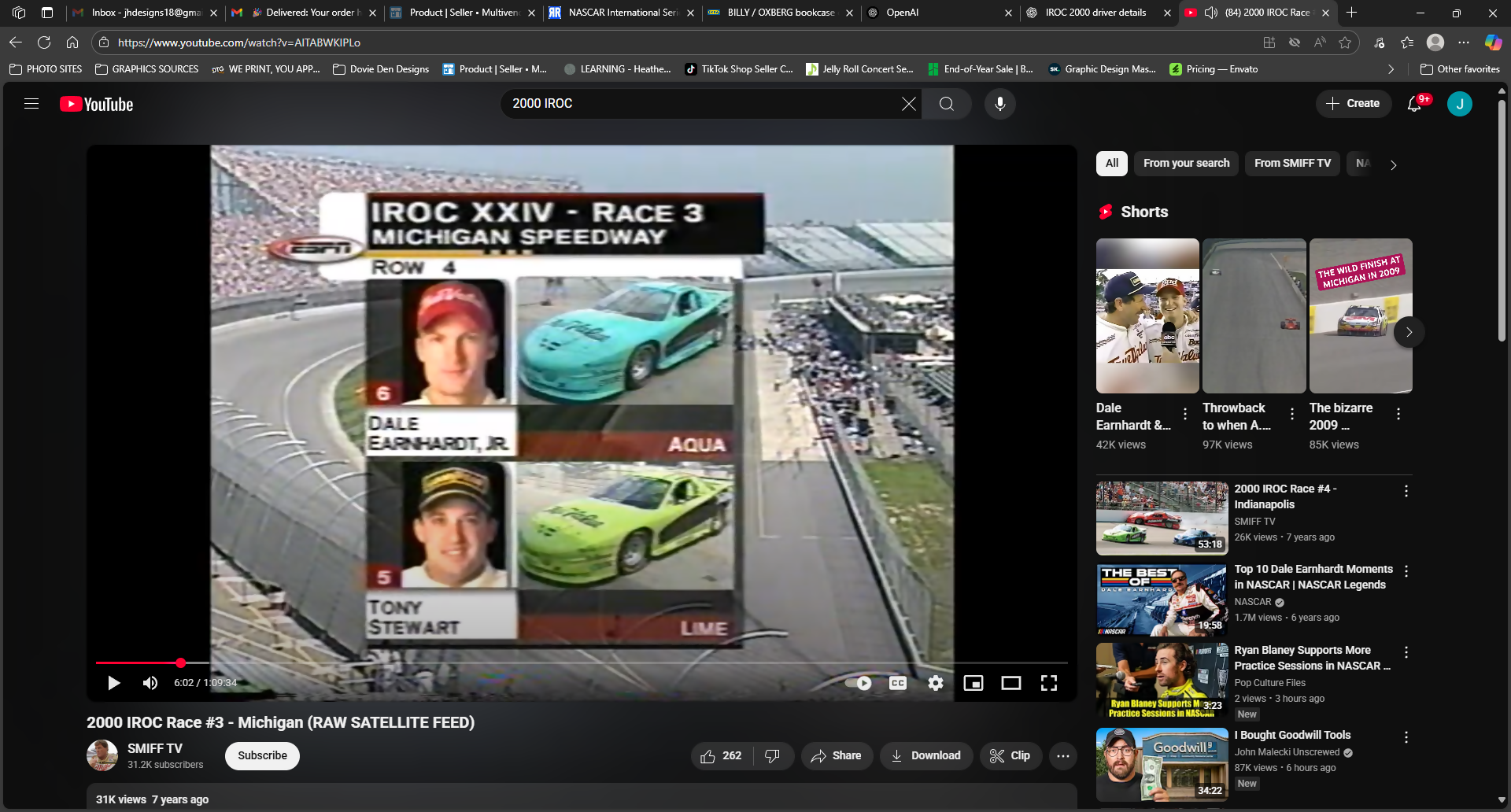Go back in the browser
Image resolution: width=1511 pixels, height=812 pixels.
16,42
